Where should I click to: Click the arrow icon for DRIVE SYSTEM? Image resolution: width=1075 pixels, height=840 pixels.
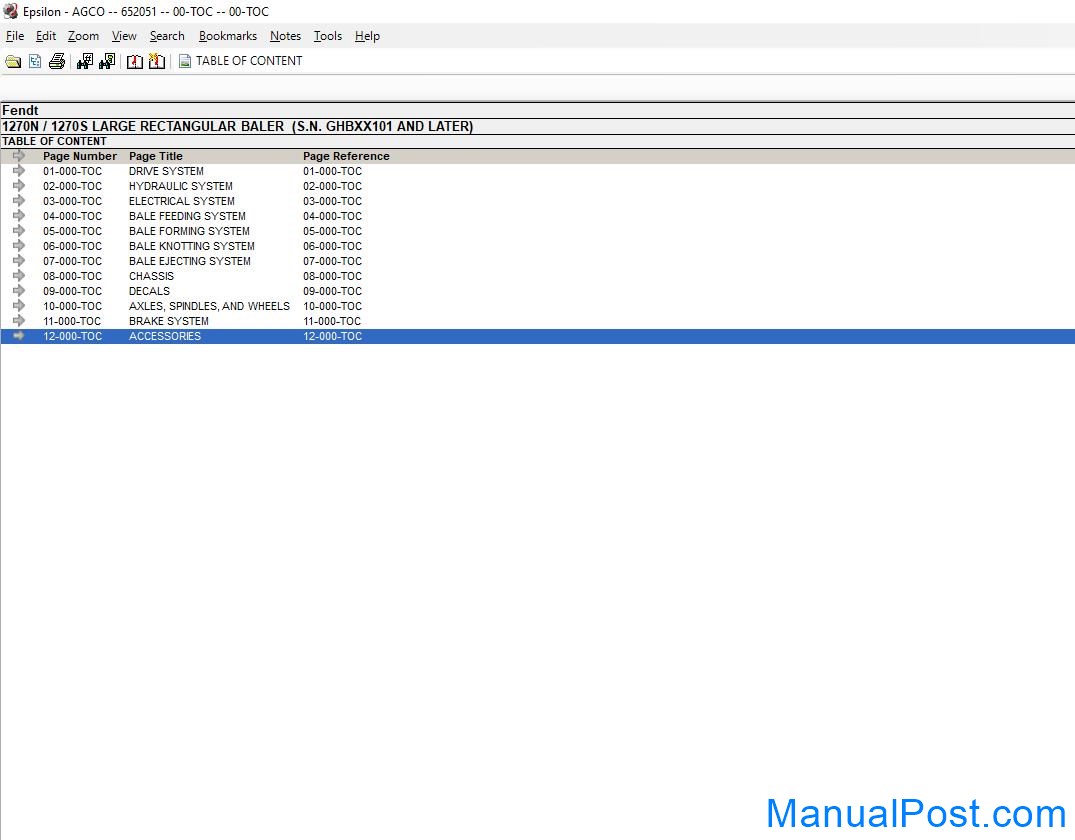19,171
